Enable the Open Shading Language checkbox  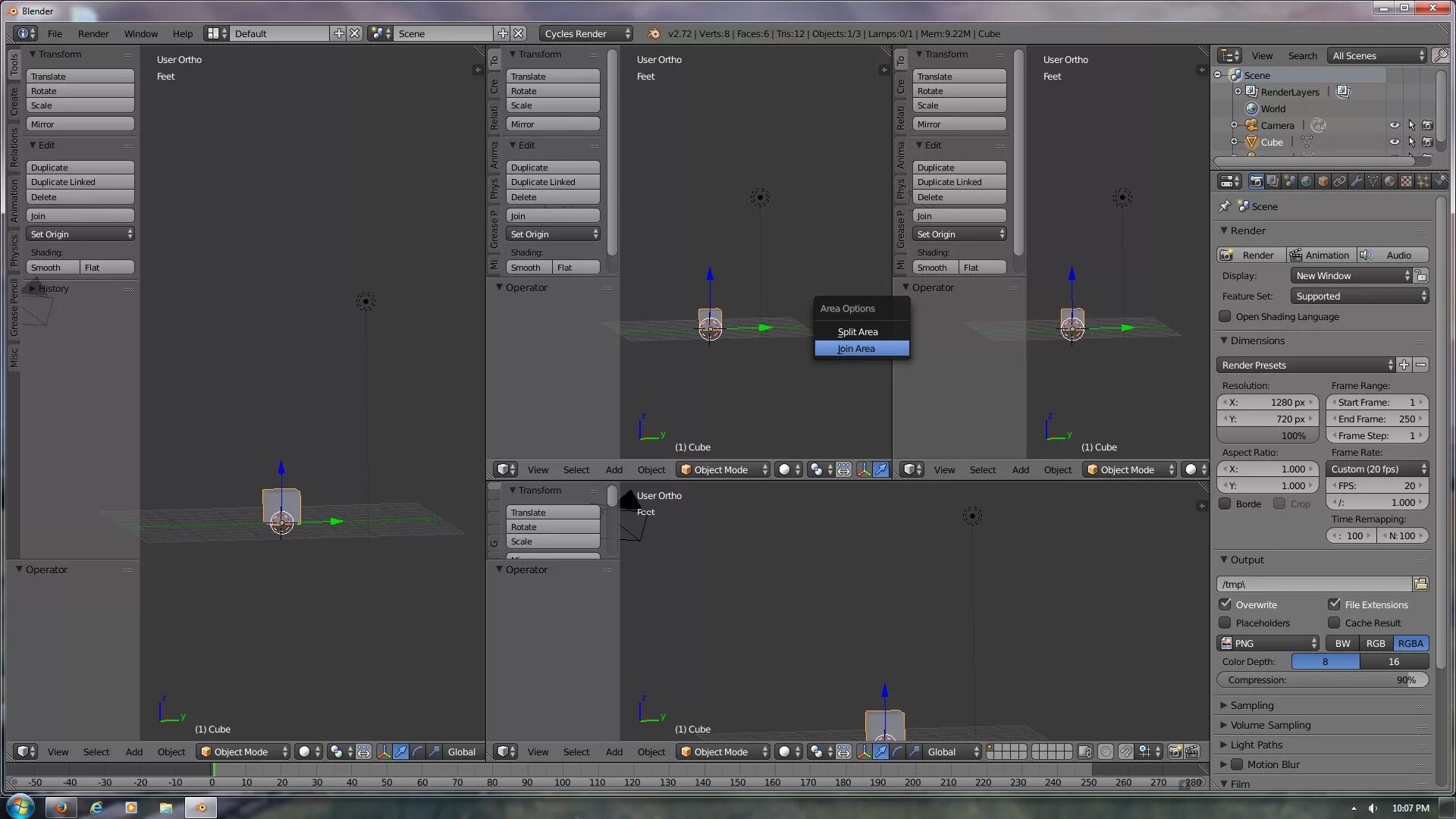coord(1225,317)
